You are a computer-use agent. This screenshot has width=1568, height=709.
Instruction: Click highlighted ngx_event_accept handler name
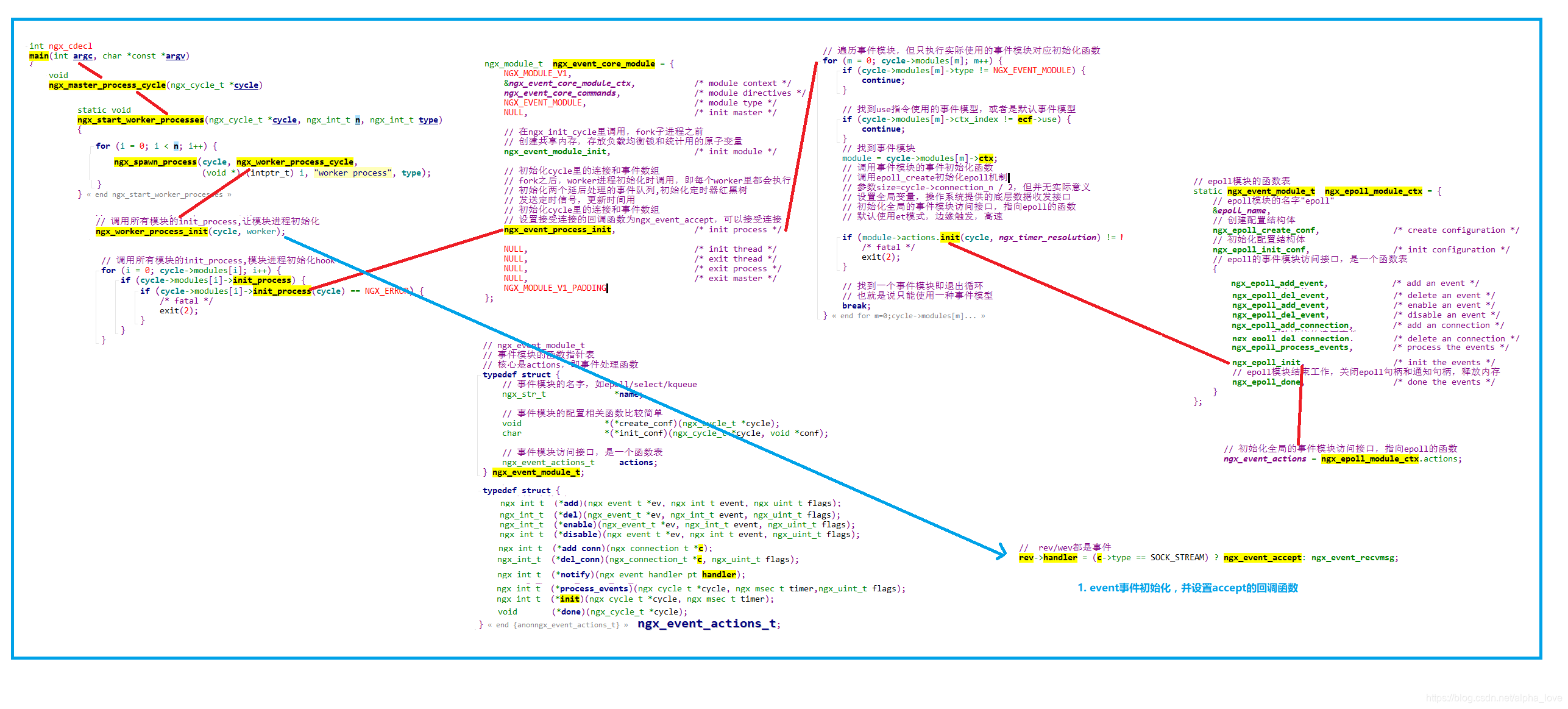coord(1261,558)
